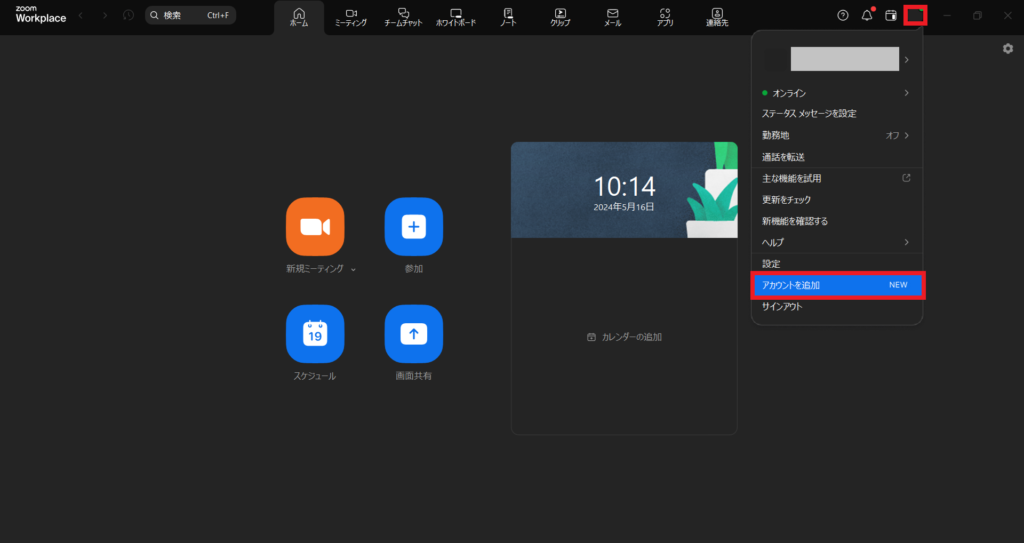Viewport: 1024px width, 543px height.
Task: Click the Join plus icon
Action: tap(414, 227)
